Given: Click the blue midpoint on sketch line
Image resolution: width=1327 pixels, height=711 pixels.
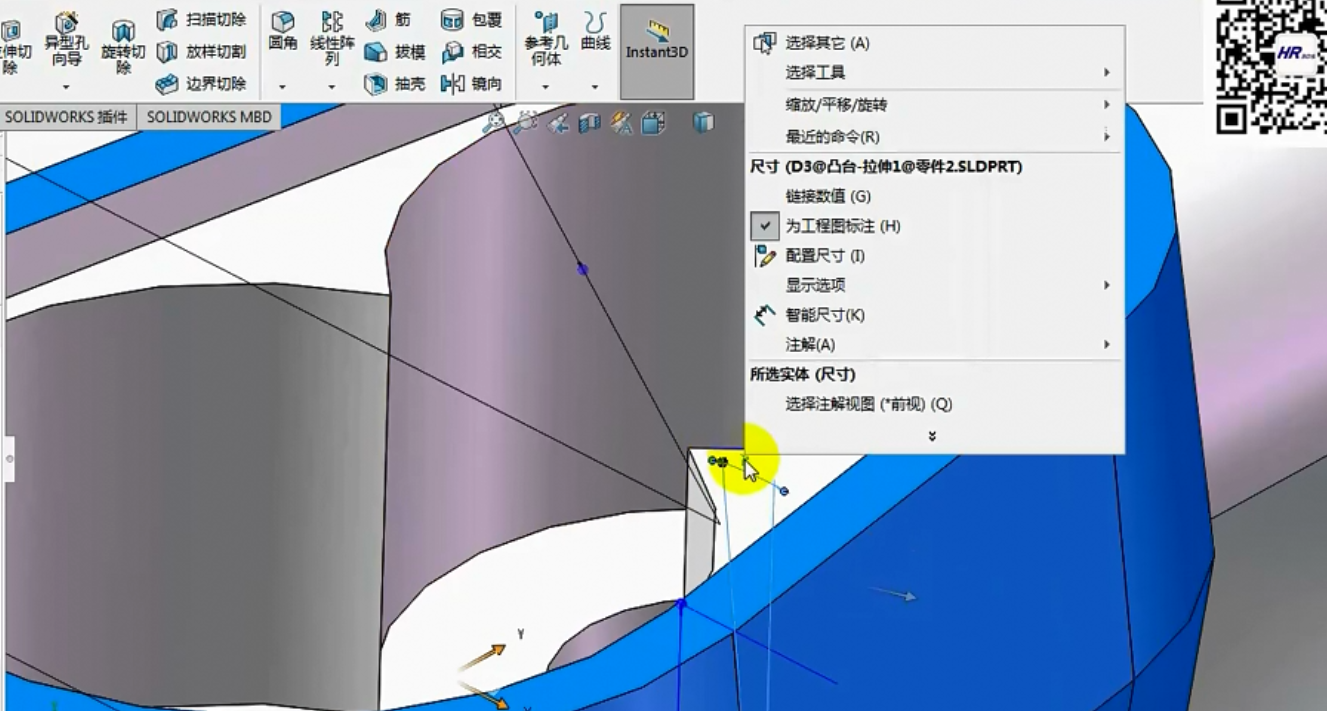Looking at the screenshot, I should click(x=582, y=269).
